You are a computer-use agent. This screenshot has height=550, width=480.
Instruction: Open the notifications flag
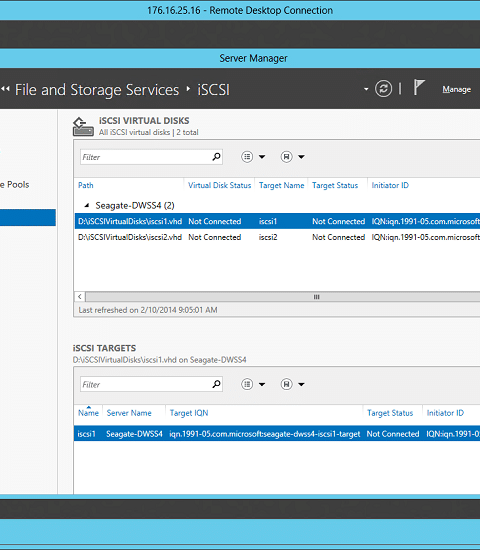pyautogui.click(x=419, y=87)
